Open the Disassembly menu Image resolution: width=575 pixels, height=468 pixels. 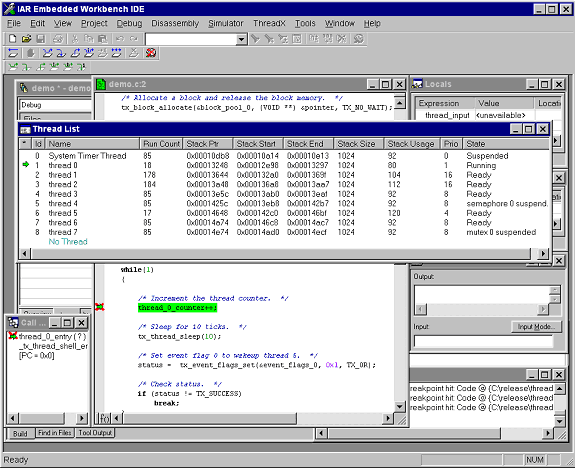pos(175,23)
